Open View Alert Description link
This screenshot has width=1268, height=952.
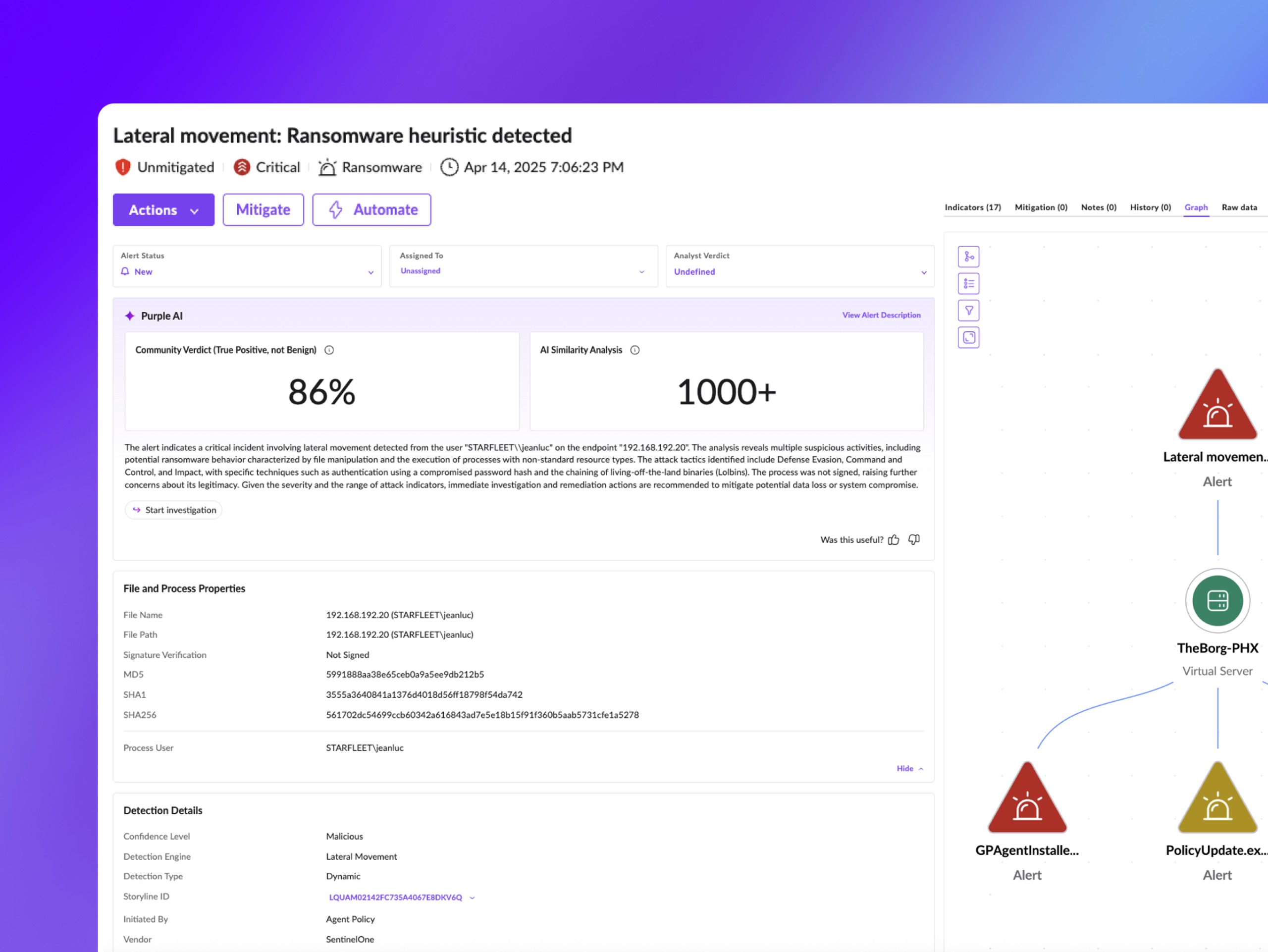(x=881, y=315)
